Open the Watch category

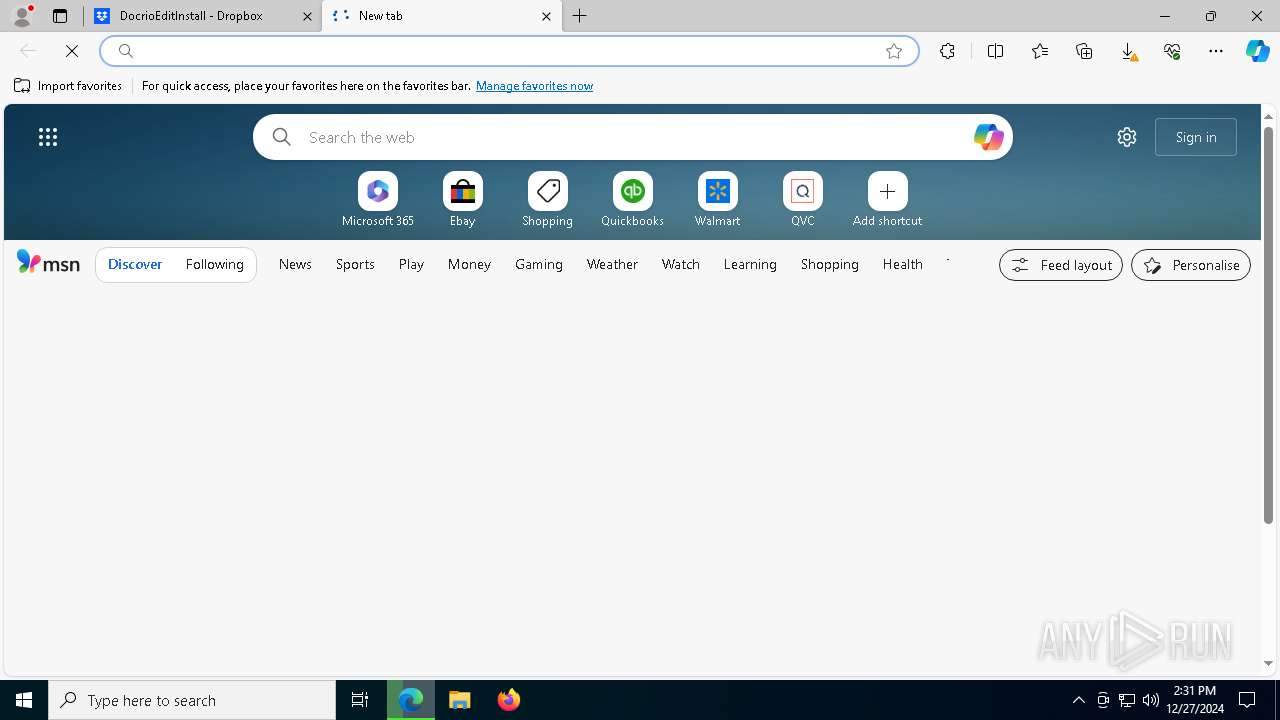pyautogui.click(x=681, y=264)
